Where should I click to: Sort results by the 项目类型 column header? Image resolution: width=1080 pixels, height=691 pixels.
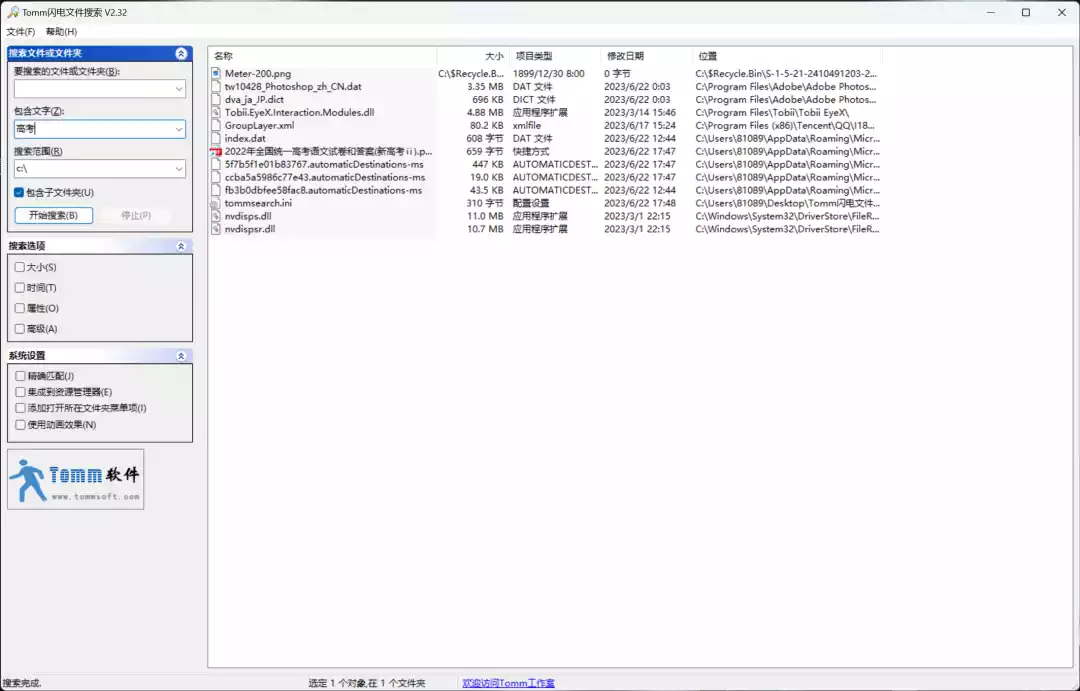coord(555,56)
